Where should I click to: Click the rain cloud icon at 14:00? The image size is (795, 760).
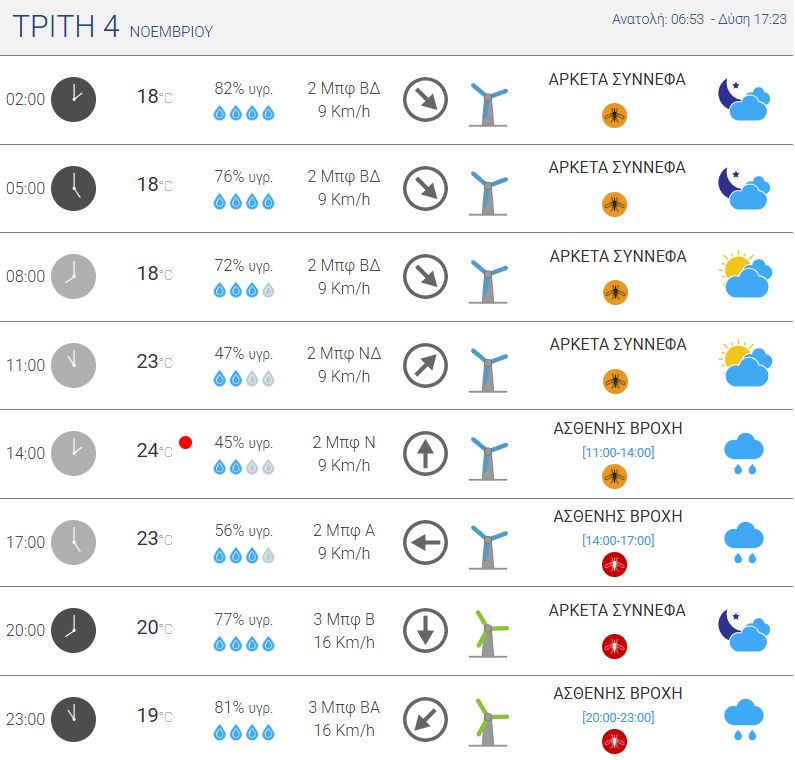click(744, 453)
